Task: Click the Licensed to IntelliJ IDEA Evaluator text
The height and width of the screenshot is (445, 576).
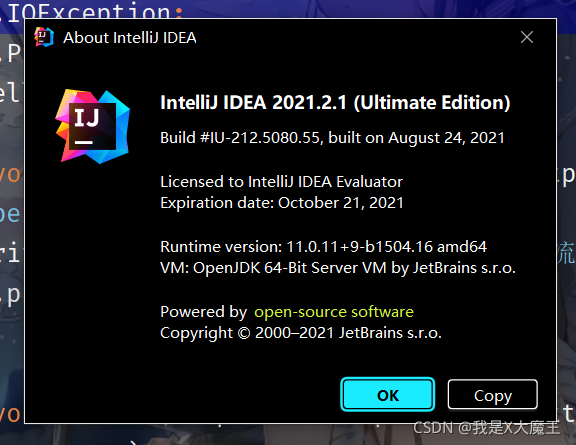Action: [x=281, y=182]
